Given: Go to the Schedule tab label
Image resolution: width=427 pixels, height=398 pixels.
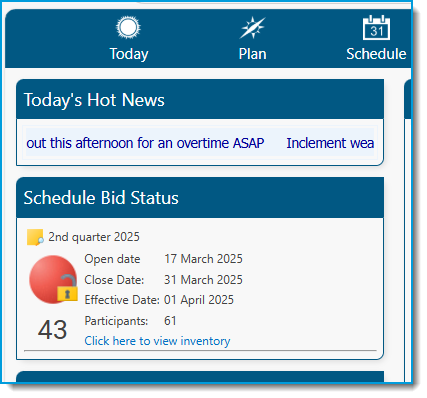Looking at the screenshot, I should [x=376, y=54].
